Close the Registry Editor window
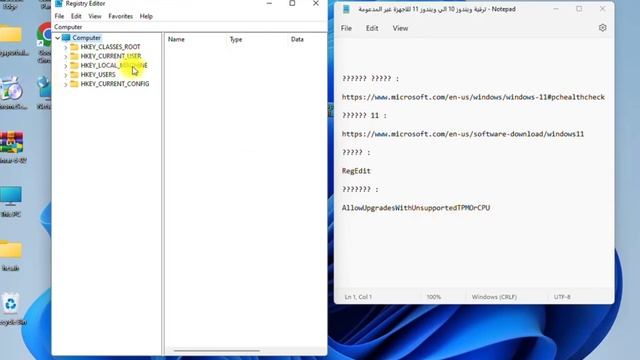Screen dimensions: 640x360 coord(316,3)
